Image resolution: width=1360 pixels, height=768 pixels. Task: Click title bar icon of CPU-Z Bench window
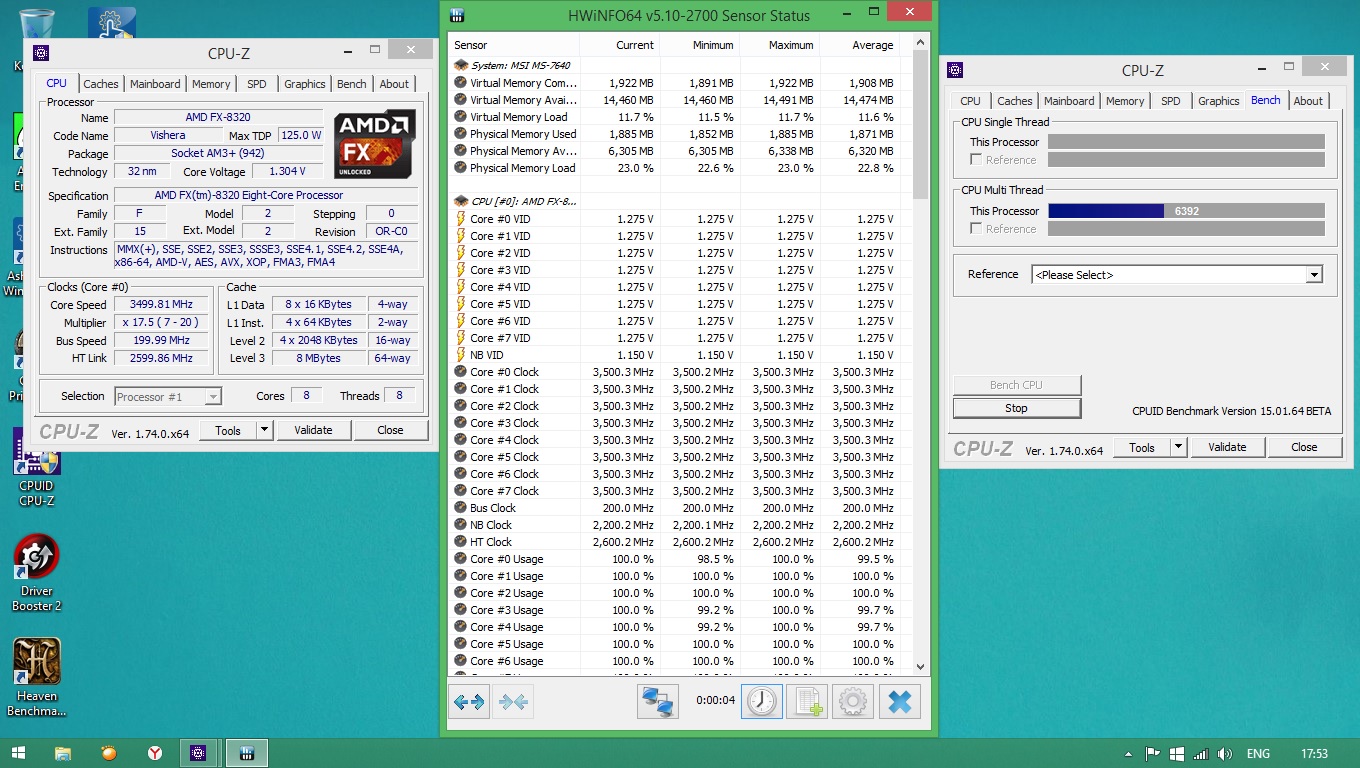click(955, 70)
